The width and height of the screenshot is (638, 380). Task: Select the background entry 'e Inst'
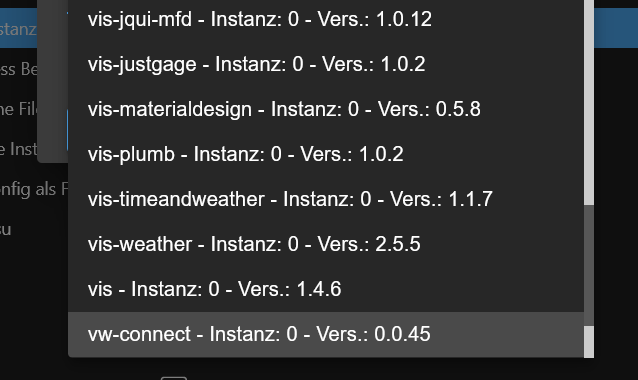point(18,149)
